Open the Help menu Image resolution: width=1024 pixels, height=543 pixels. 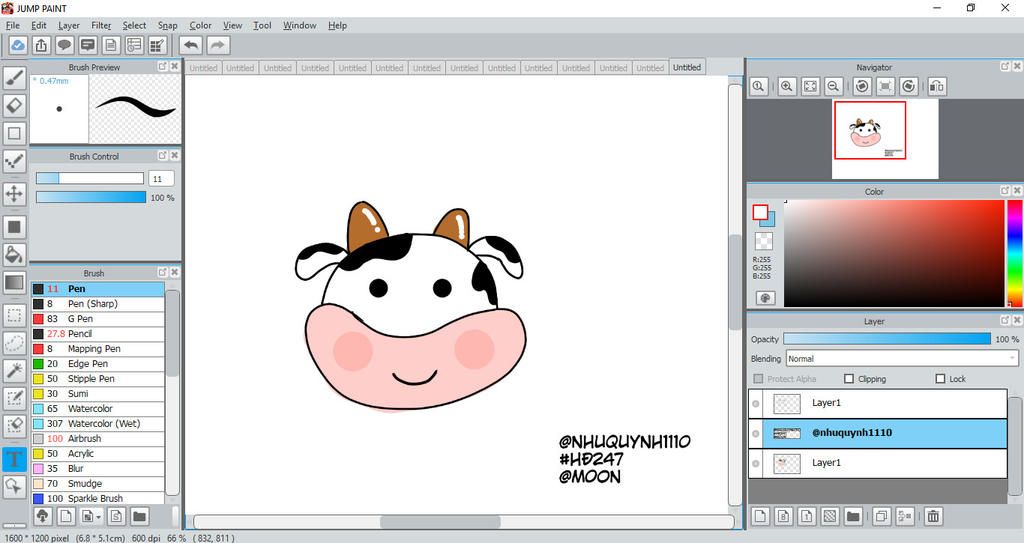pos(338,25)
